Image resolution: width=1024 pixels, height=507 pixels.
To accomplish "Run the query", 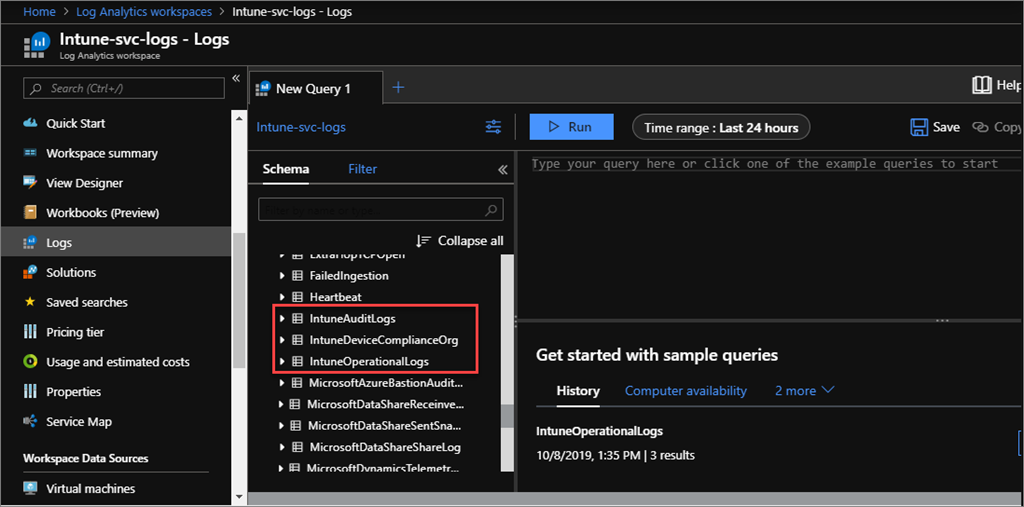I will tap(571, 127).
